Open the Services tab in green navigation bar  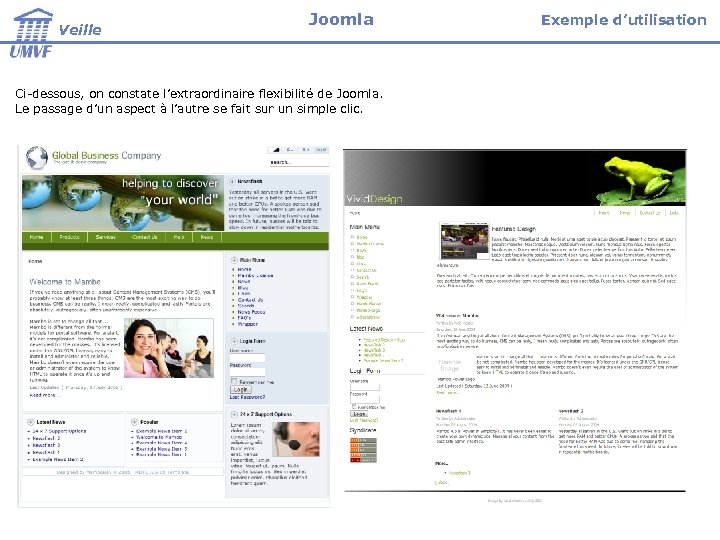(x=106, y=237)
